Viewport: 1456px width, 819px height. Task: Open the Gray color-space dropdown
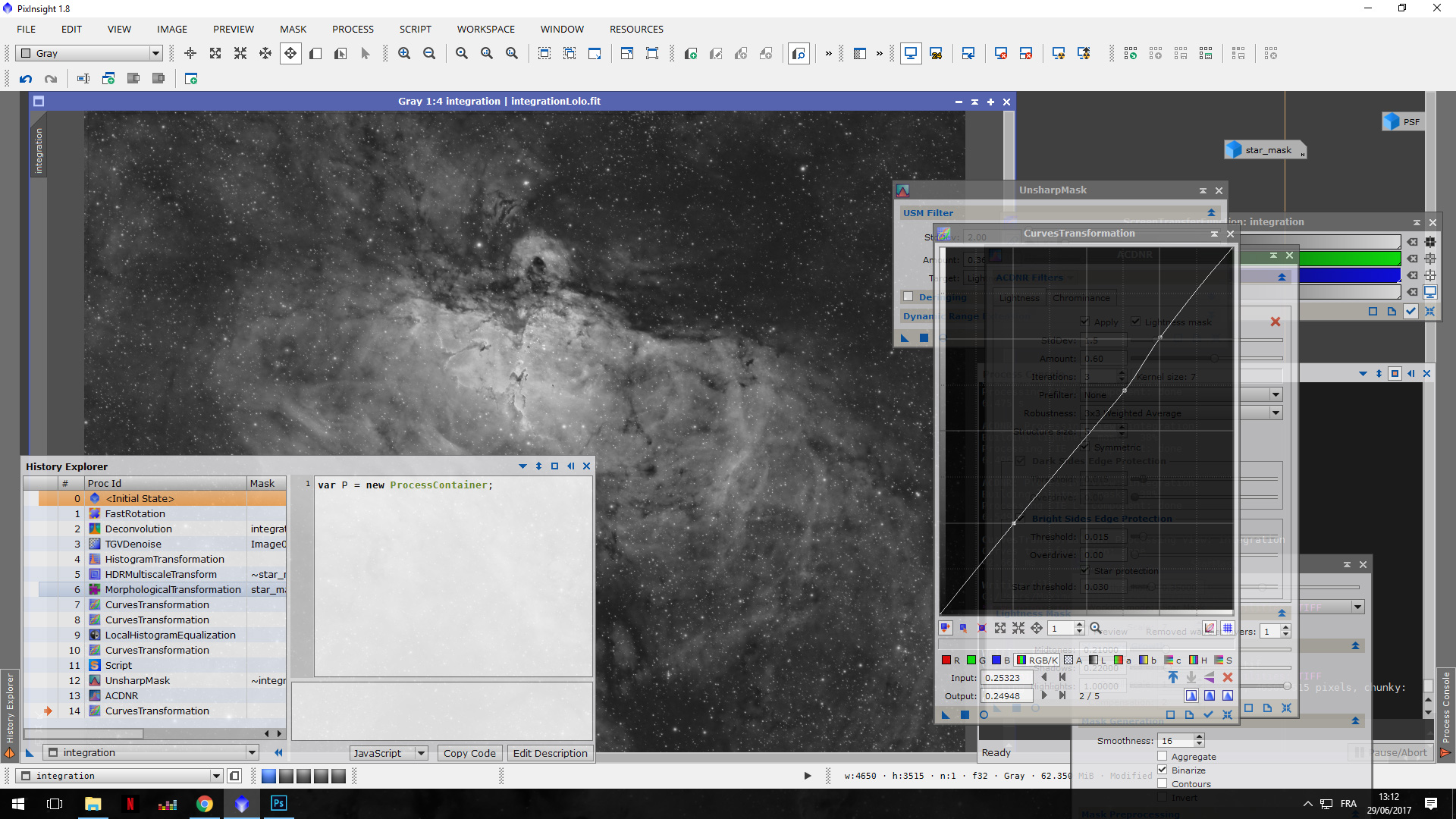pyautogui.click(x=89, y=53)
